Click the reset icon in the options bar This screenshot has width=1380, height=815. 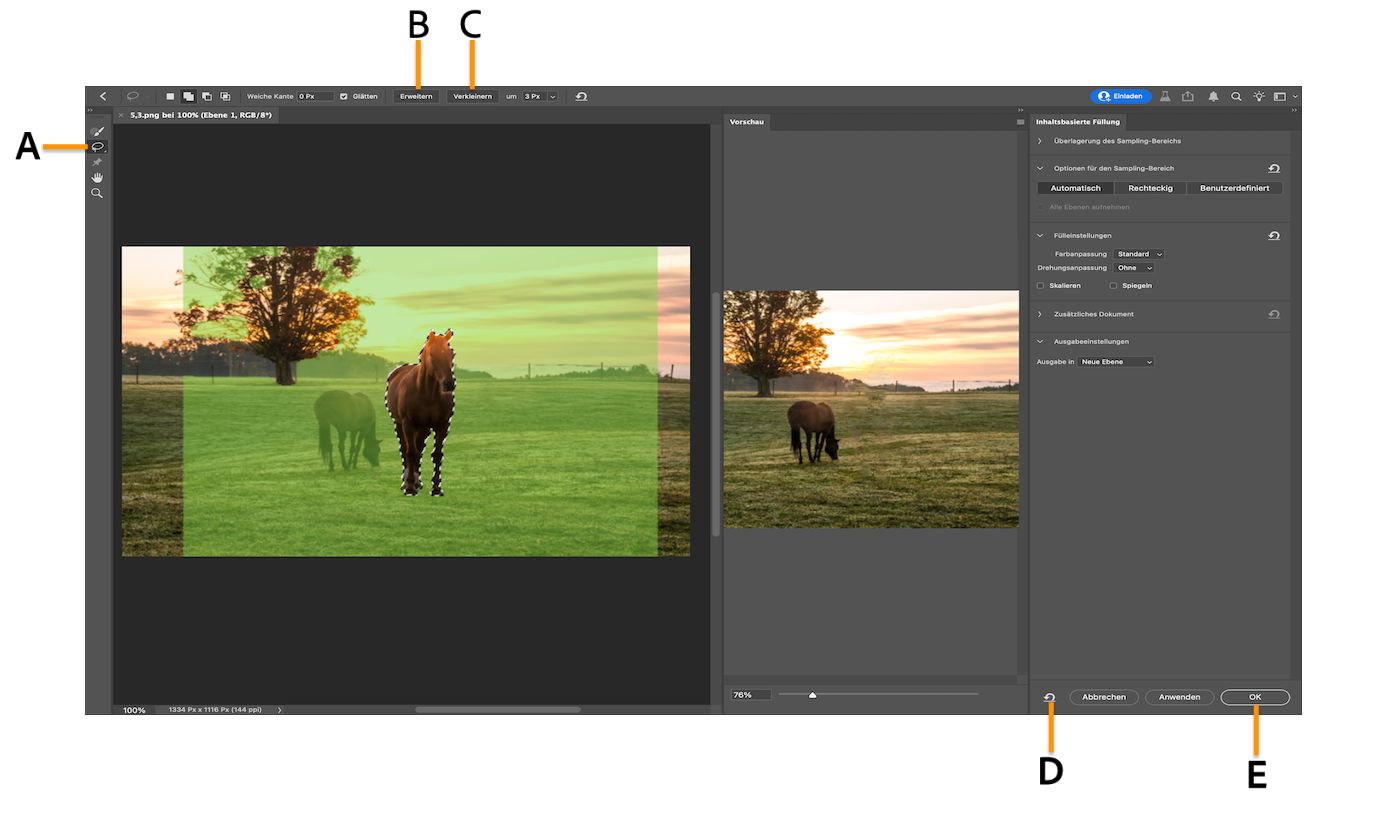582,96
